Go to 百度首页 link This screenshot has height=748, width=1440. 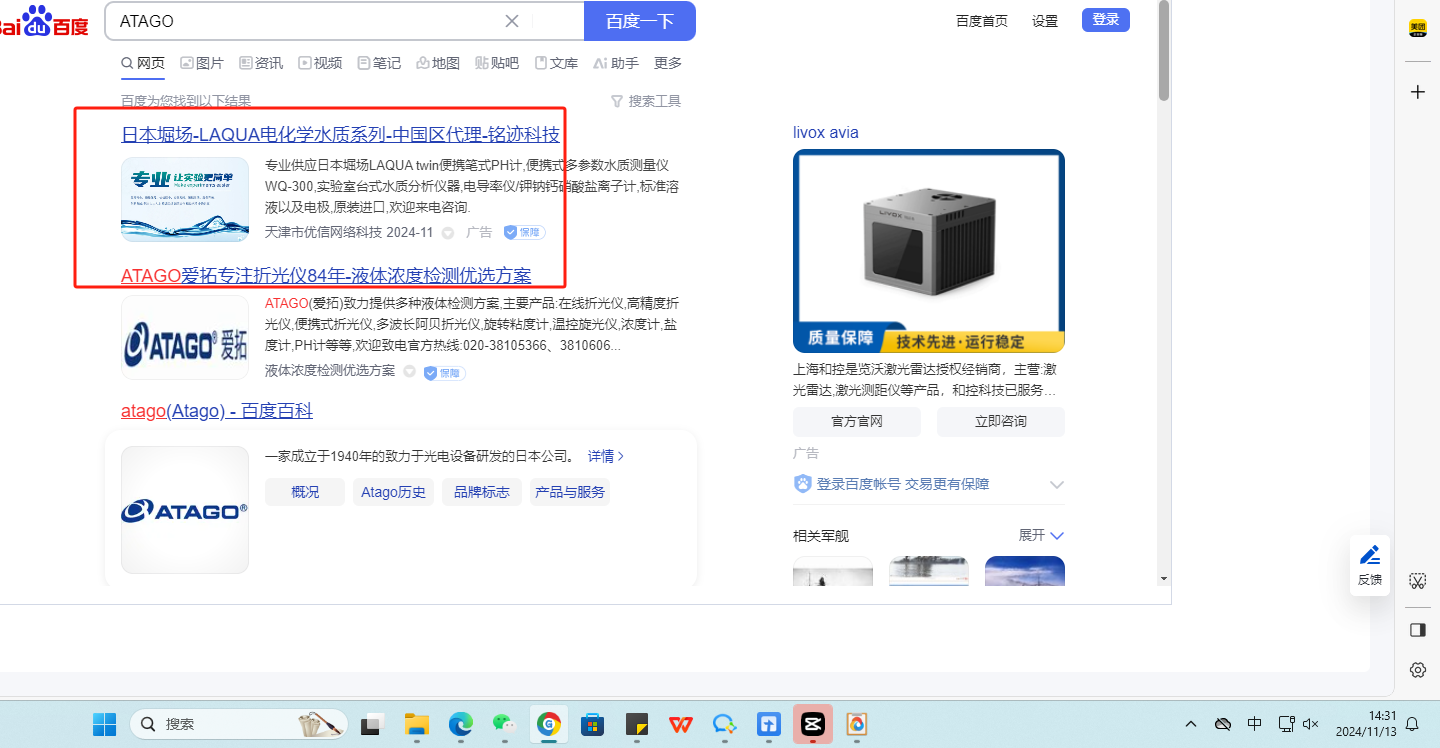[x=982, y=21]
